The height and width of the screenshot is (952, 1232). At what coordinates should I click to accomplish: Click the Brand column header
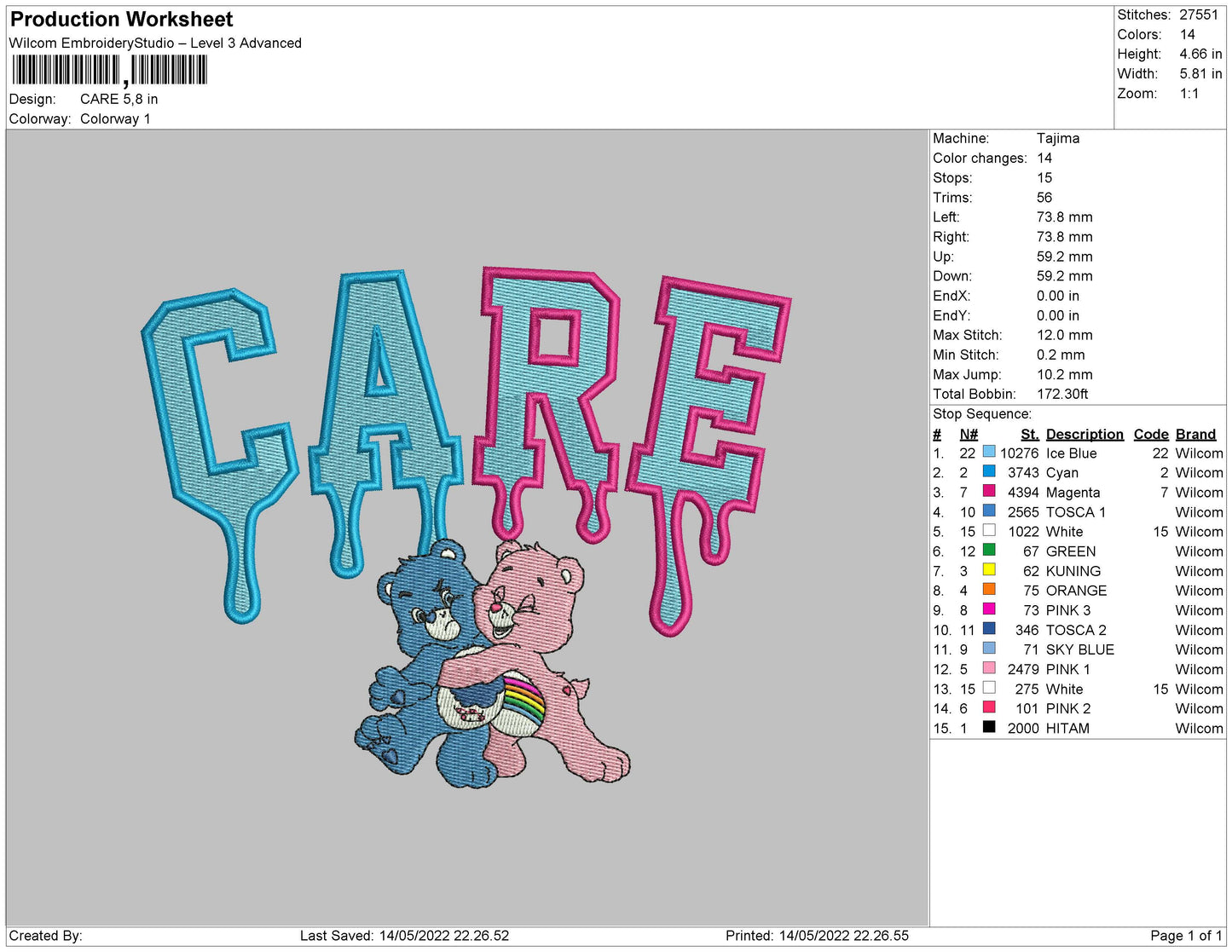[1195, 434]
